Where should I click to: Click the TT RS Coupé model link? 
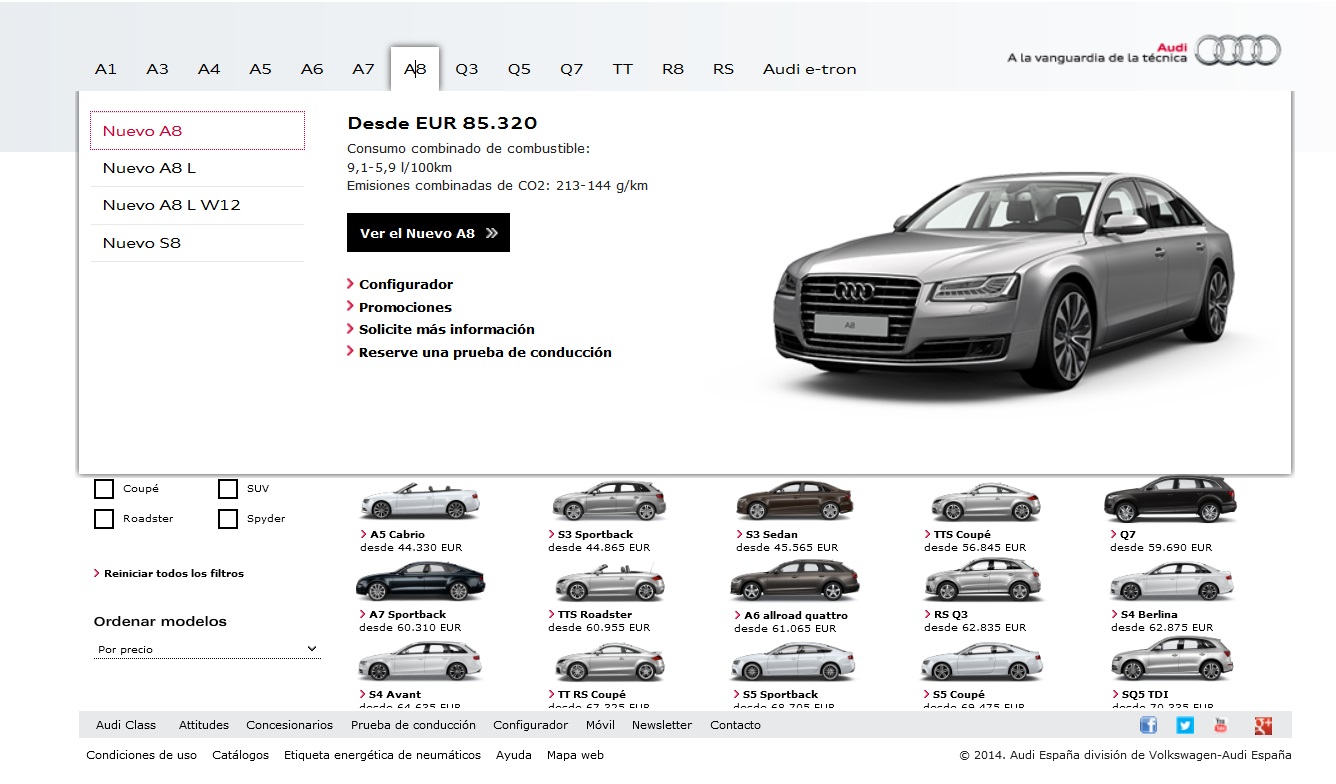(591, 694)
